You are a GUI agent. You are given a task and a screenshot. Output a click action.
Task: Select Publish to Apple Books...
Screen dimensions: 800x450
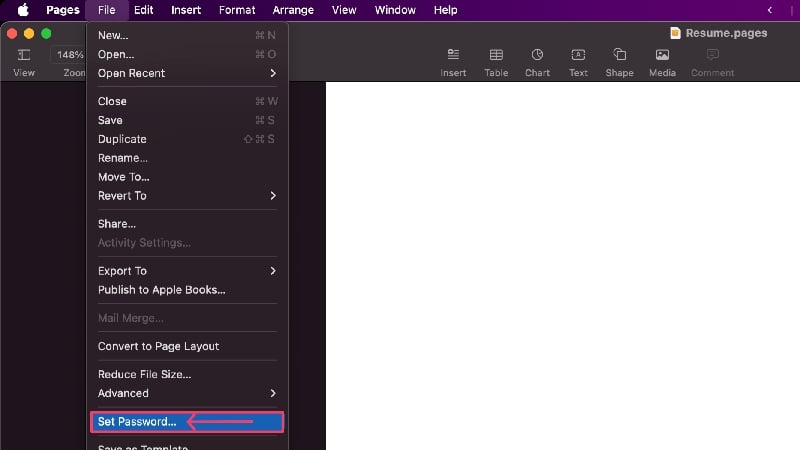point(187,289)
